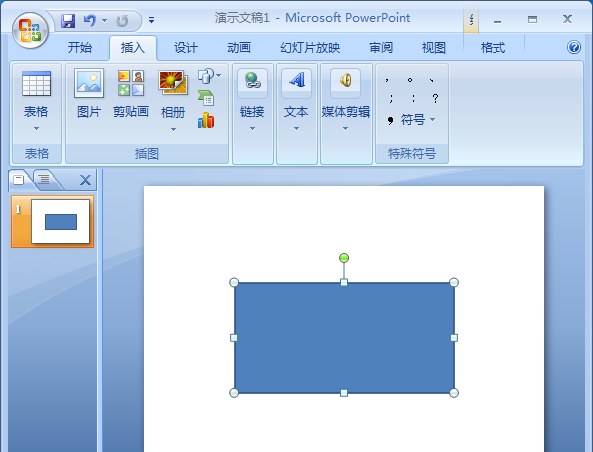Undo the last action
593x452 pixels.
[90, 20]
